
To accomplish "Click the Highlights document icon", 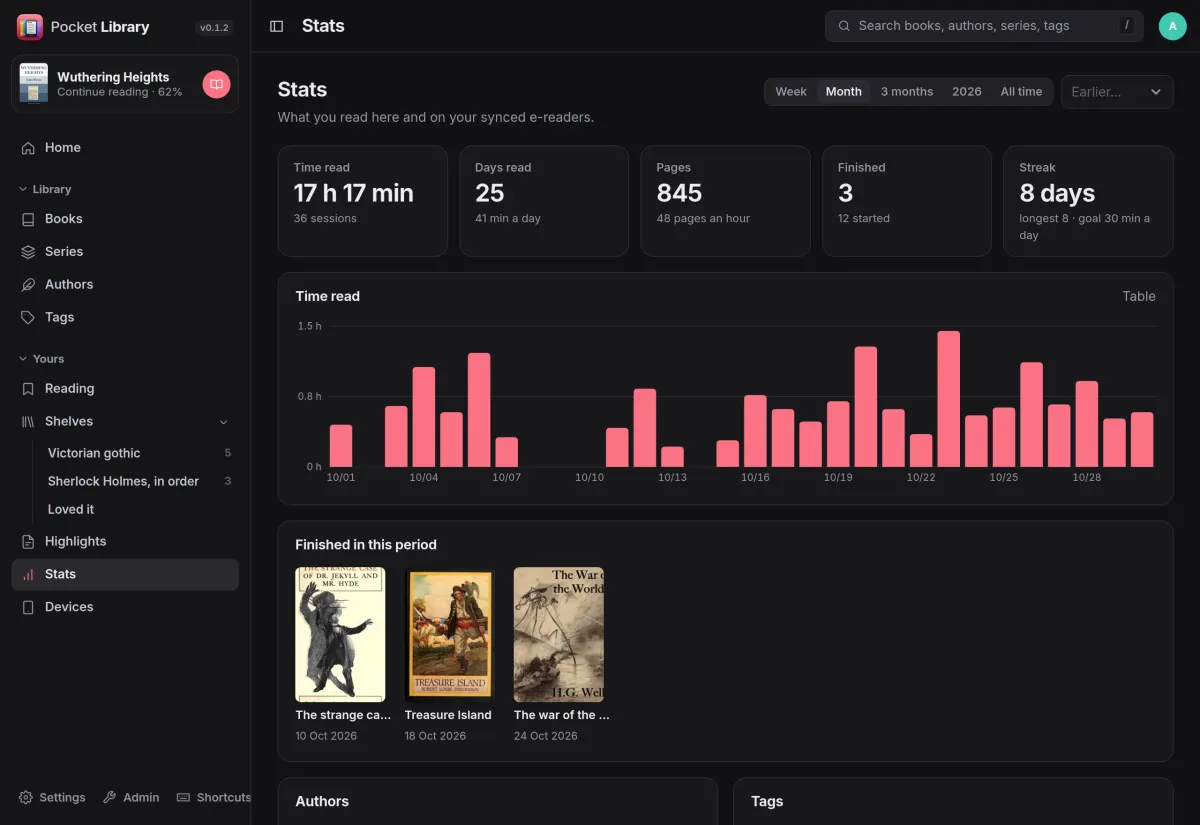I will [28, 541].
